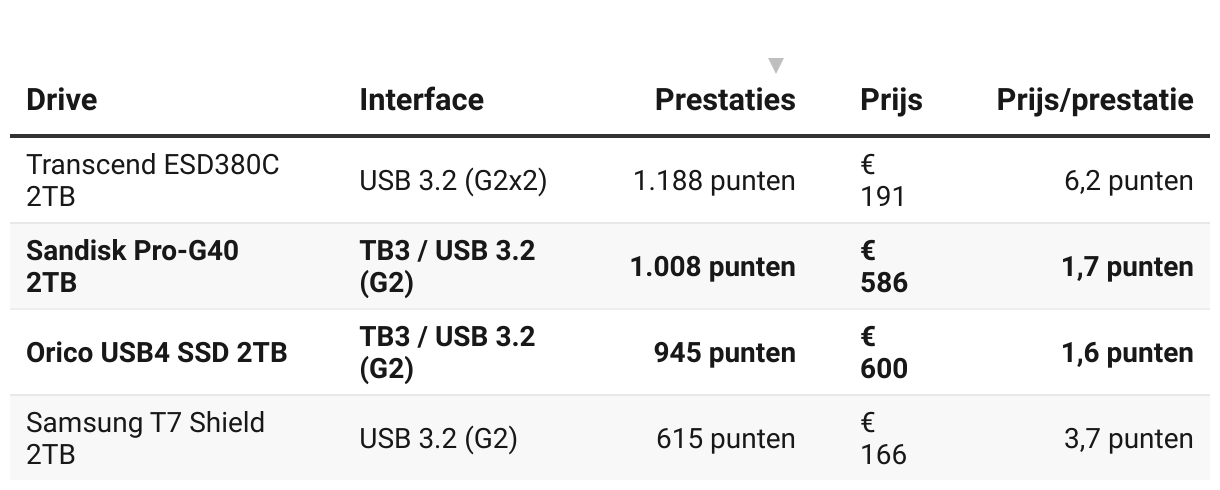Image resolution: width=1220 pixels, height=490 pixels.
Task: Select the 615 punten cell
Action: [x=726, y=439]
